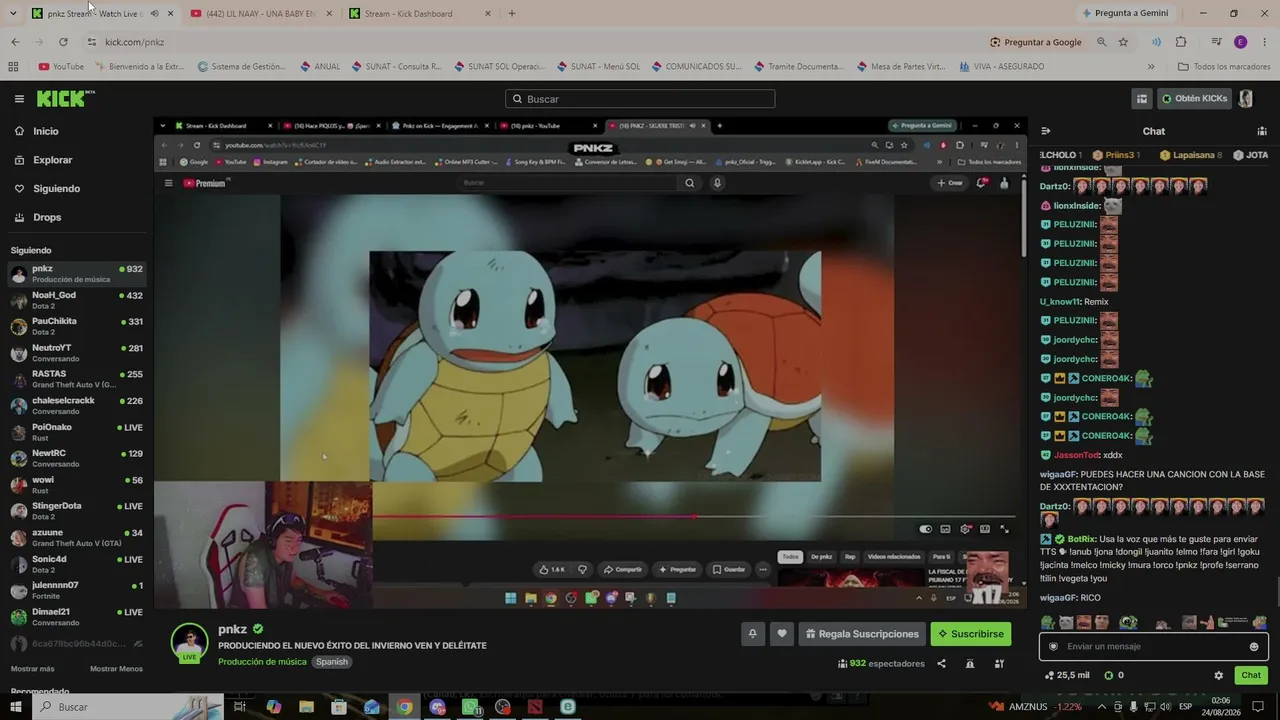The height and width of the screenshot is (720, 1280).
Task: Open the Chrome apps grid icon
Action: pyautogui.click(x=13, y=67)
